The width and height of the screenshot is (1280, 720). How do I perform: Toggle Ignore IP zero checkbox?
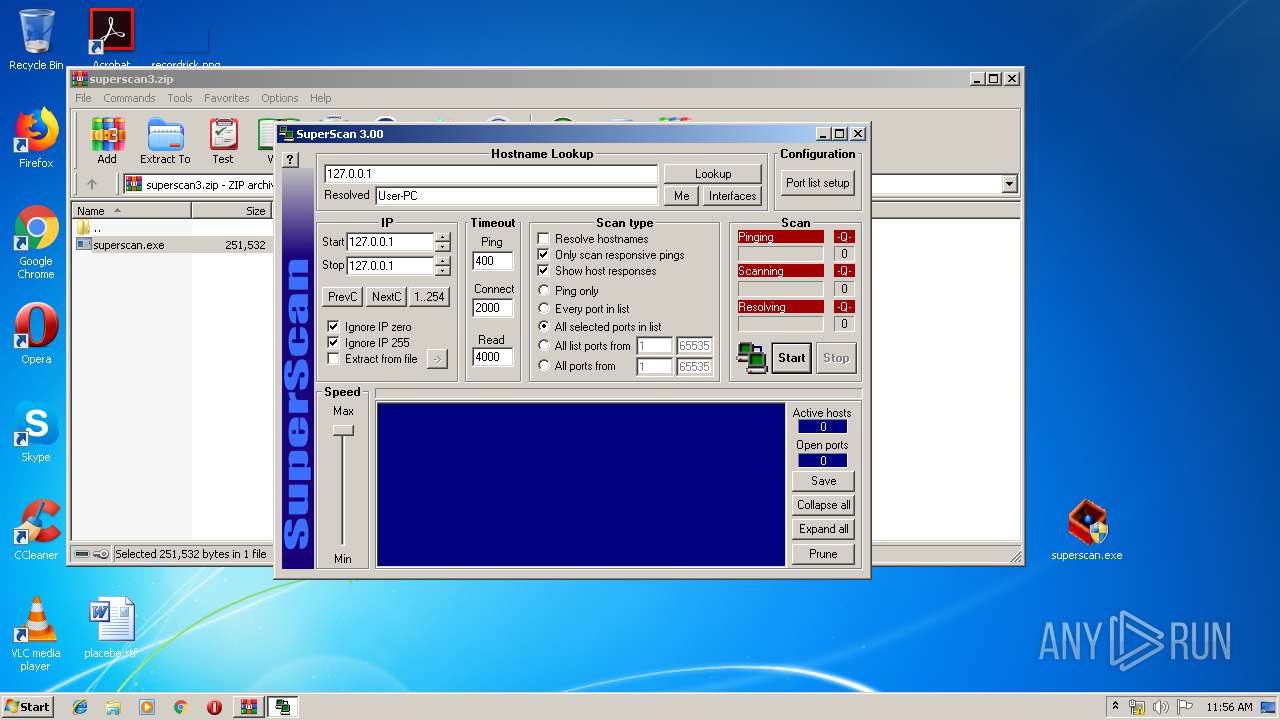334,327
